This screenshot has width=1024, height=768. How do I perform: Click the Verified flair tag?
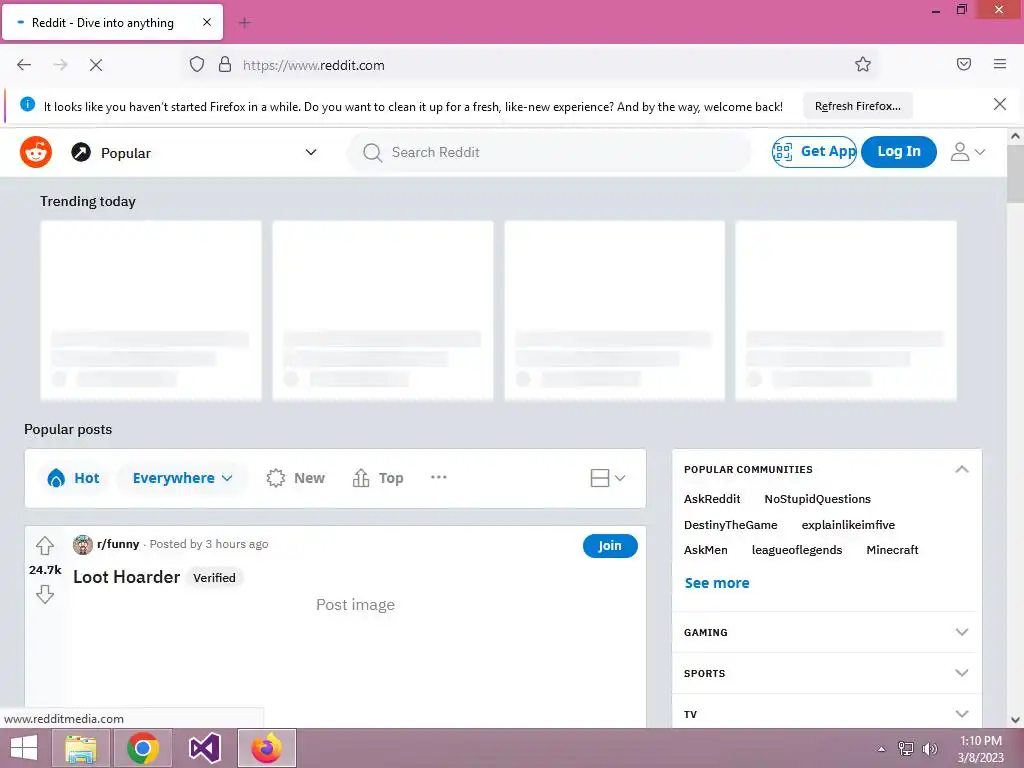pyautogui.click(x=214, y=578)
